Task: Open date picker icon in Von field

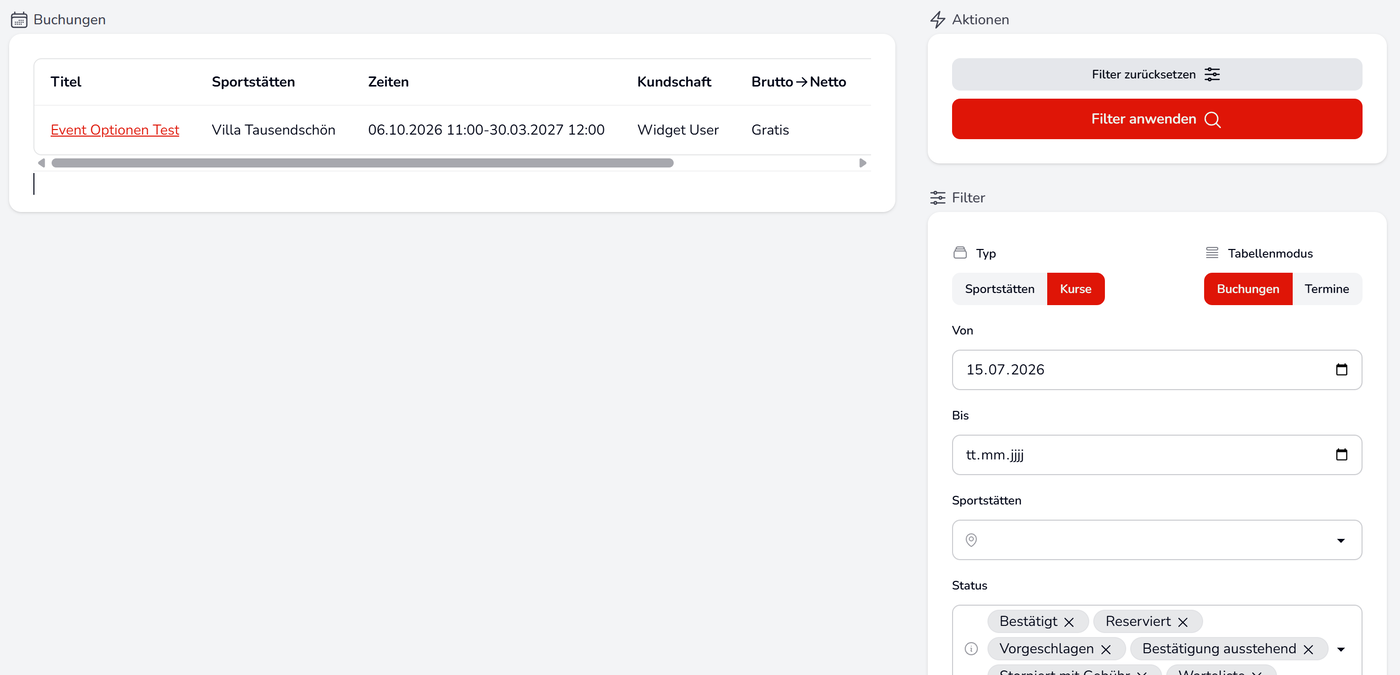Action: pos(1342,370)
